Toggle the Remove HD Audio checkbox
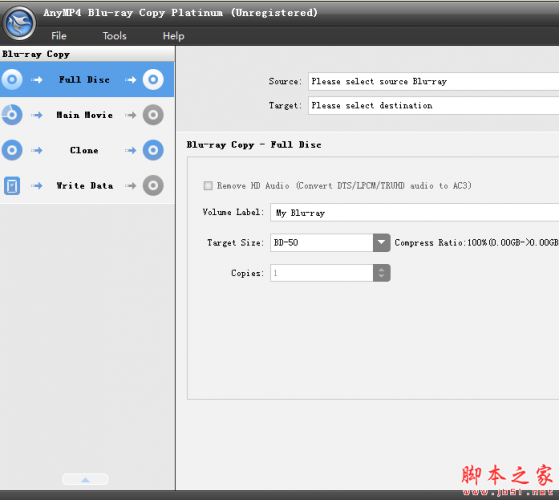559x500 pixels. (208, 186)
